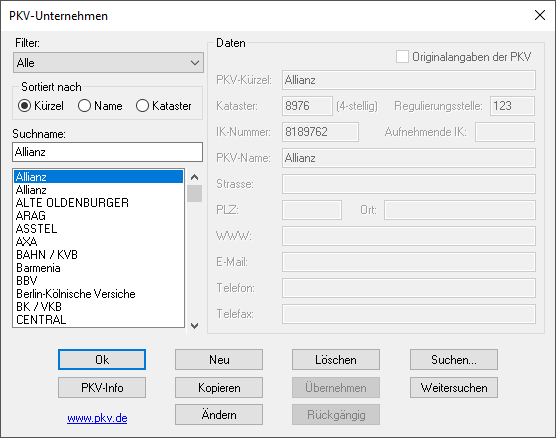
Task: Click the Ort field
Action: click(460, 210)
